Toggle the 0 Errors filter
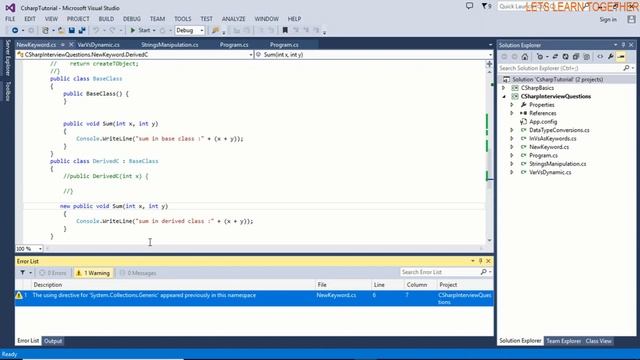 [x=53, y=273]
